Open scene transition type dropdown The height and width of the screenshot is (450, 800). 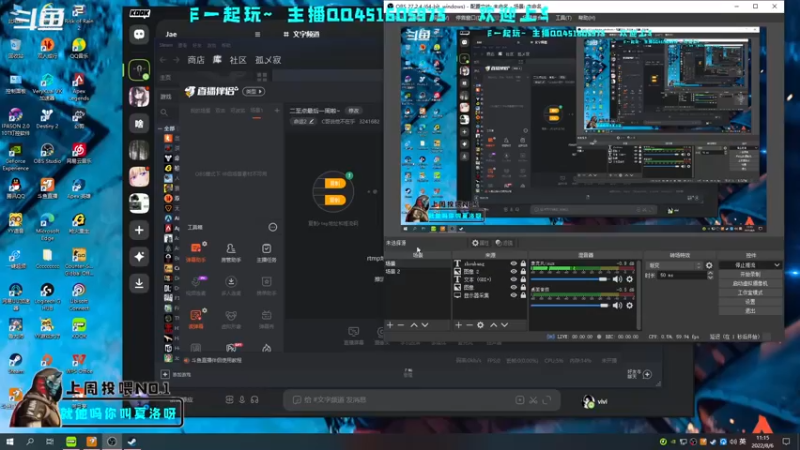pos(674,265)
